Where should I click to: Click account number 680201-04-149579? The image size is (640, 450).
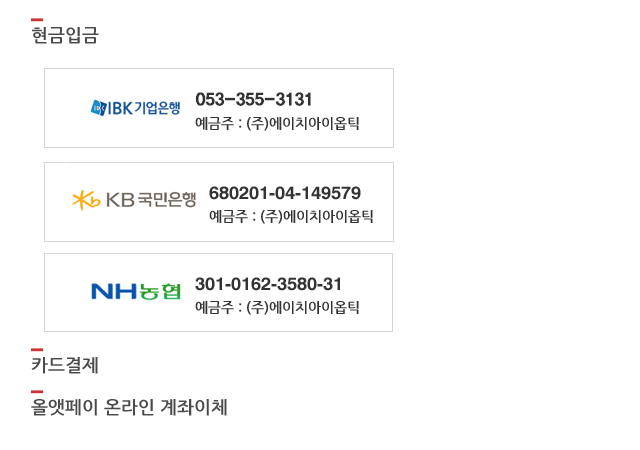point(285,193)
